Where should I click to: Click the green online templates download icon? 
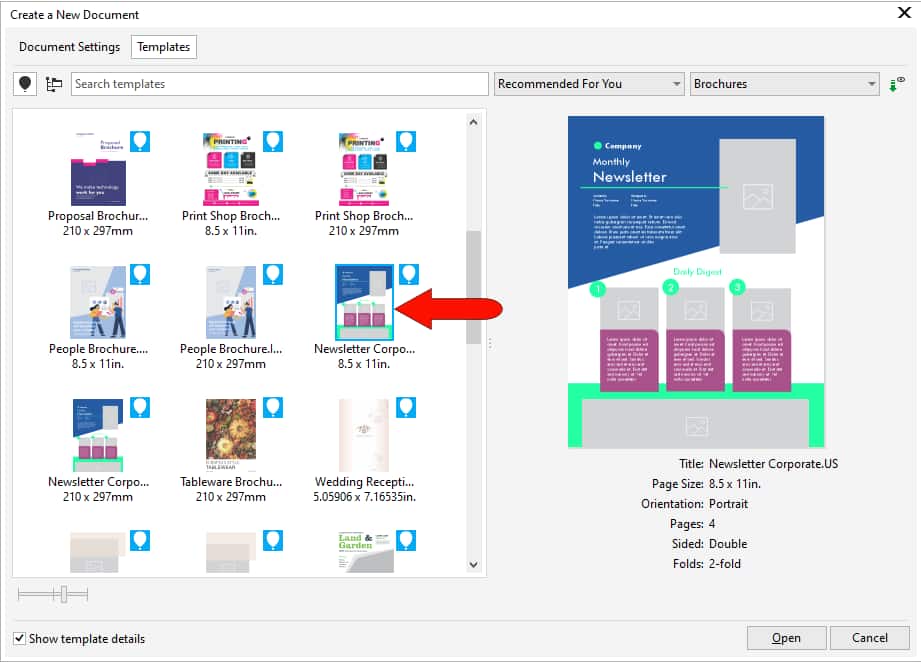tap(895, 83)
